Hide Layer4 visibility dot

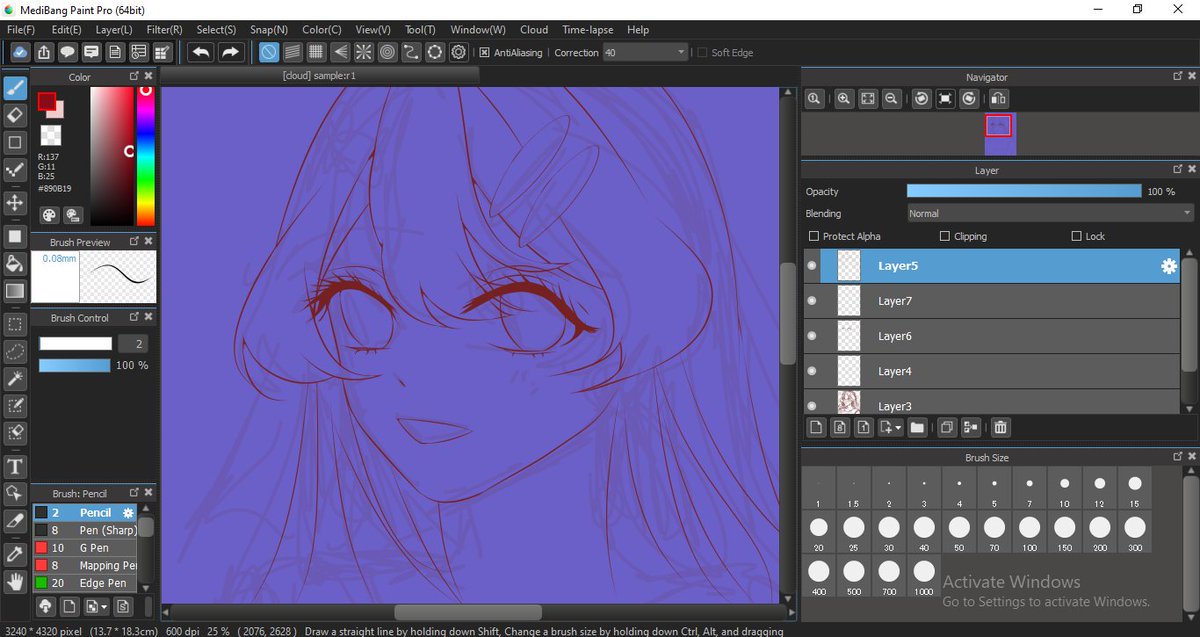tap(812, 371)
